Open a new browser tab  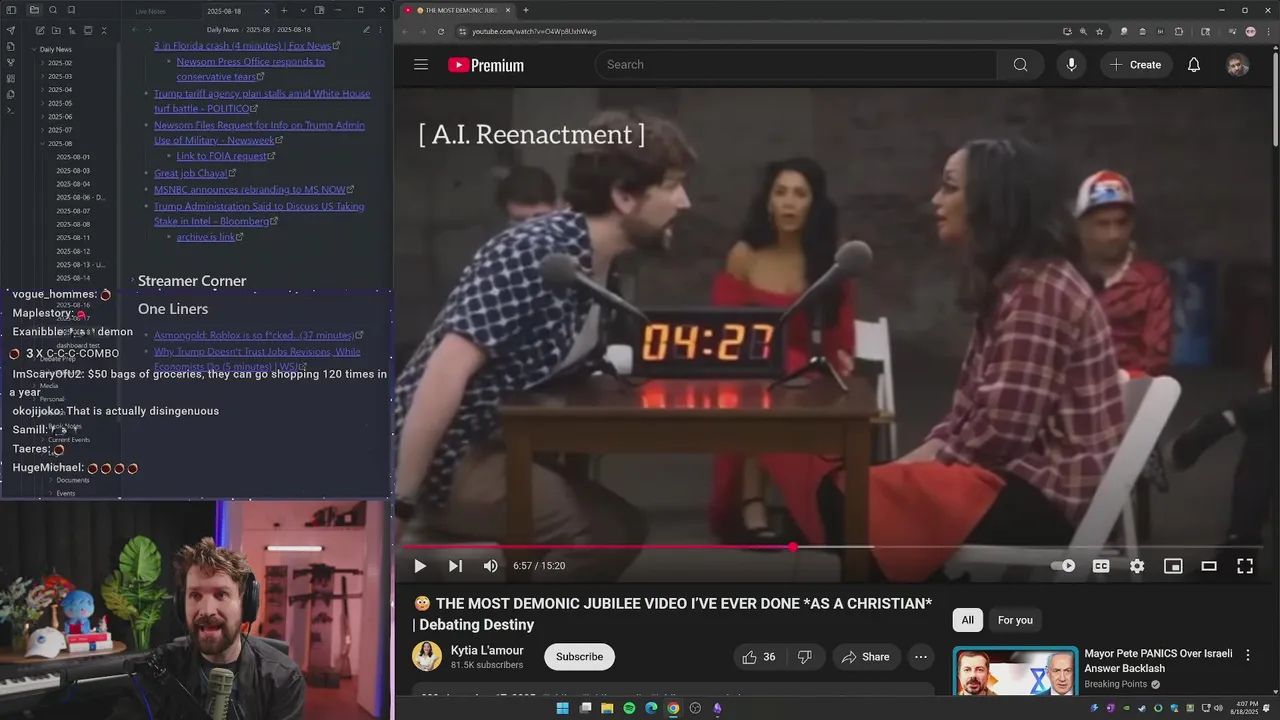526,10
